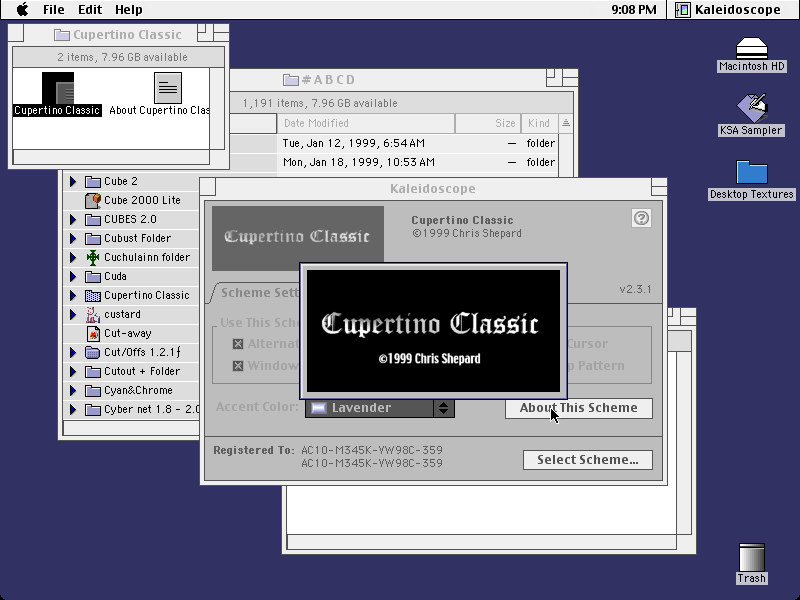Image resolution: width=800 pixels, height=600 pixels.
Task: Open the Apple menu
Action: point(22,10)
